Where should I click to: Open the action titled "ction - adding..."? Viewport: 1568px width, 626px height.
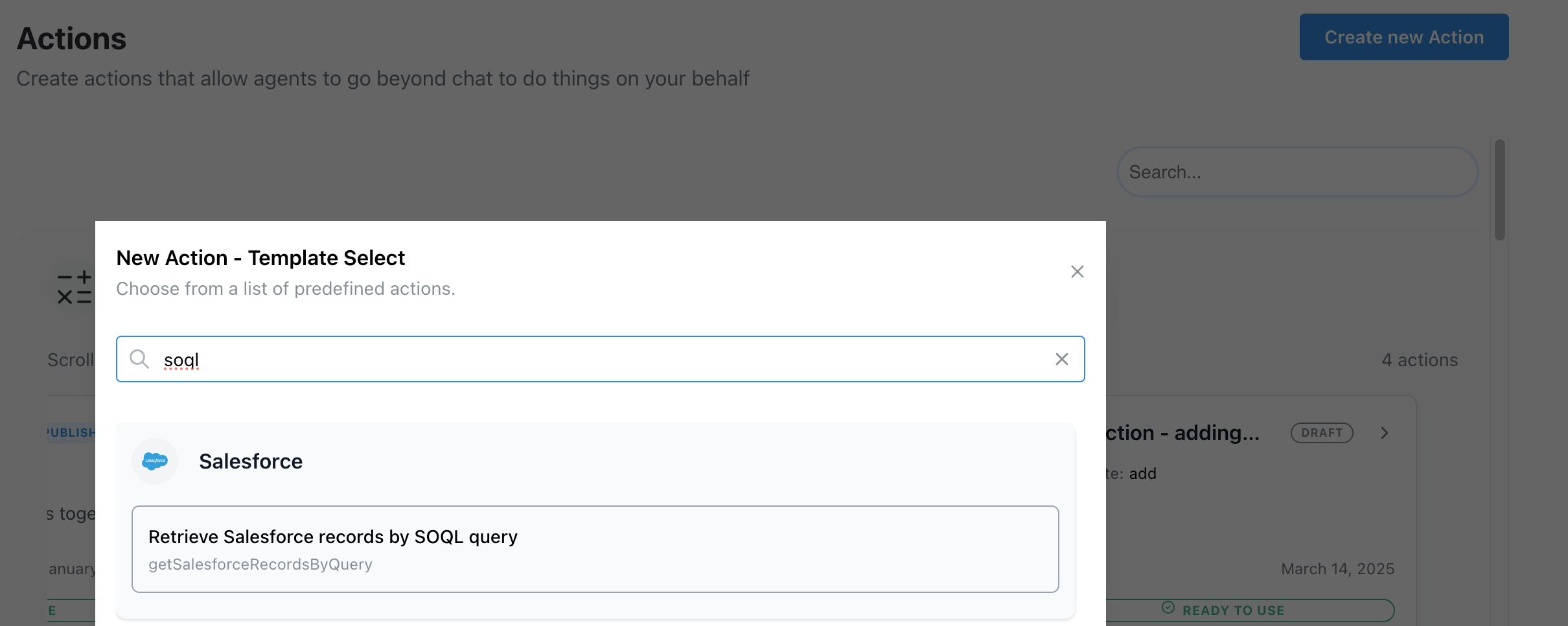(1182, 433)
